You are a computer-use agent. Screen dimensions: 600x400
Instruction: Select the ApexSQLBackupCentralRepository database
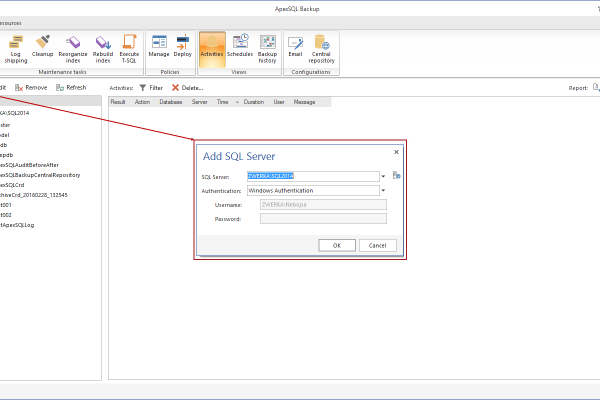coord(40,175)
